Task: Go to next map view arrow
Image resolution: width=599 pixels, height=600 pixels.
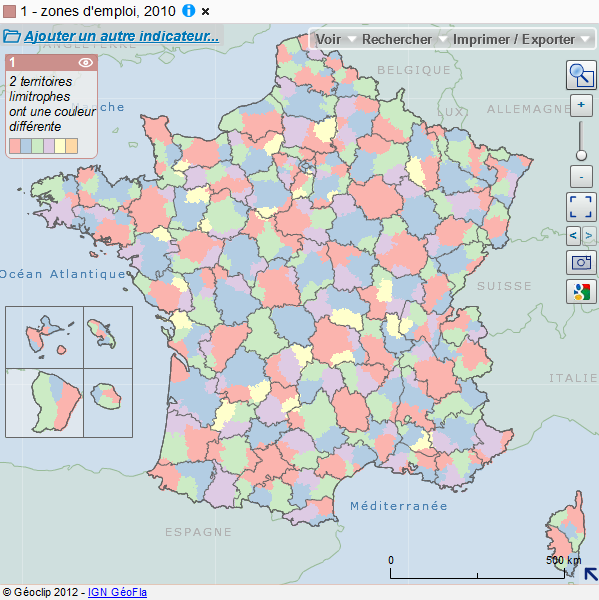Action: [589, 235]
